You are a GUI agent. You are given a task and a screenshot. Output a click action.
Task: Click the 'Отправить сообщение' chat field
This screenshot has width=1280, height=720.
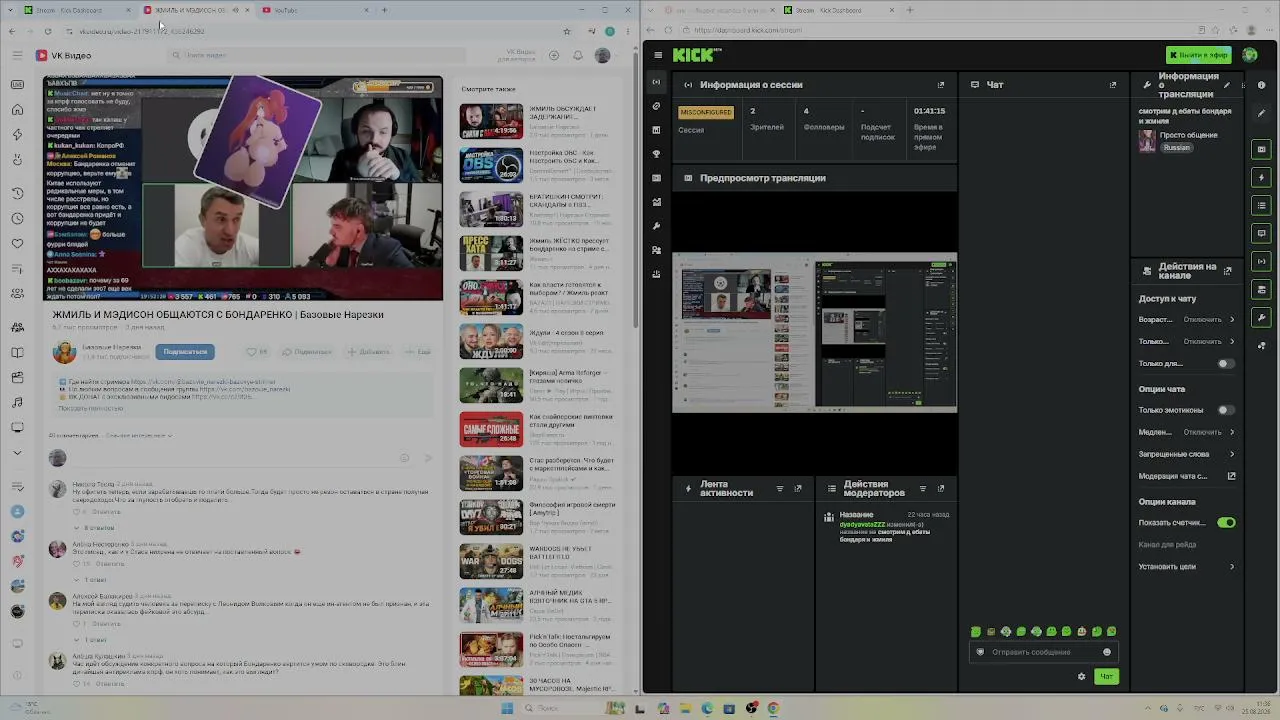coord(1042,652)
